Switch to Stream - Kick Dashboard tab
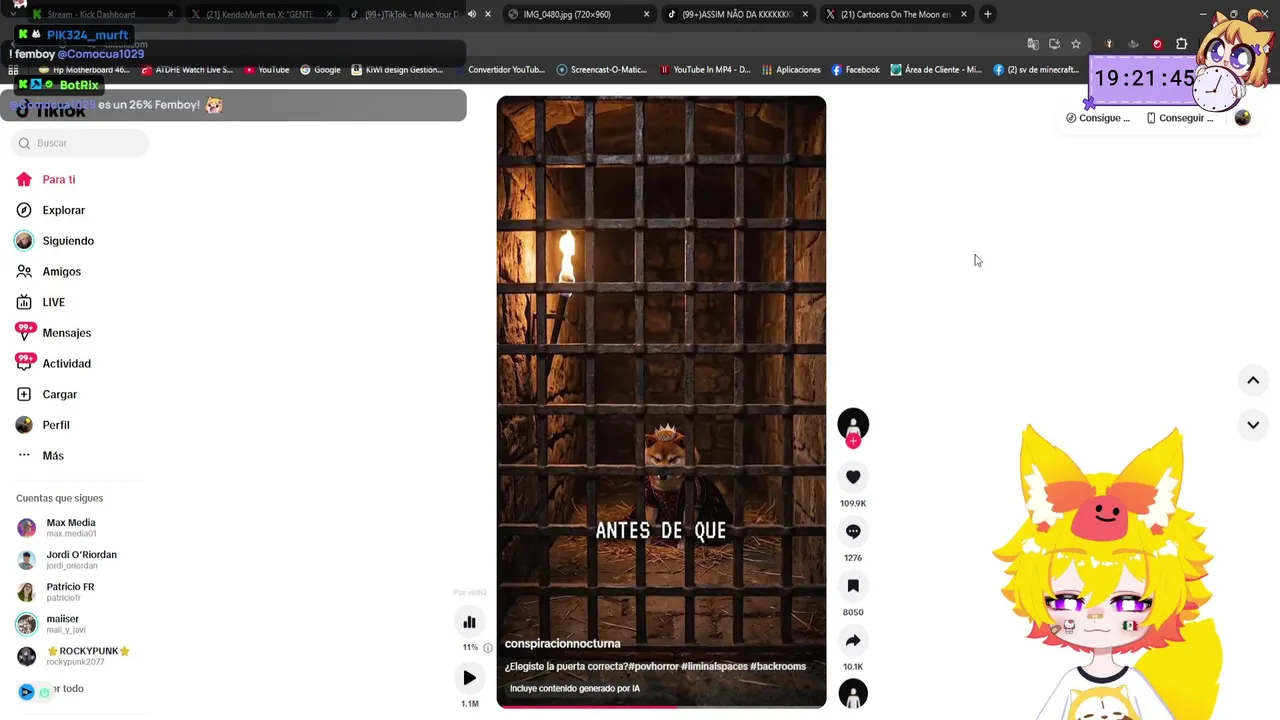 pyautogui.click(x=95, y=14)
